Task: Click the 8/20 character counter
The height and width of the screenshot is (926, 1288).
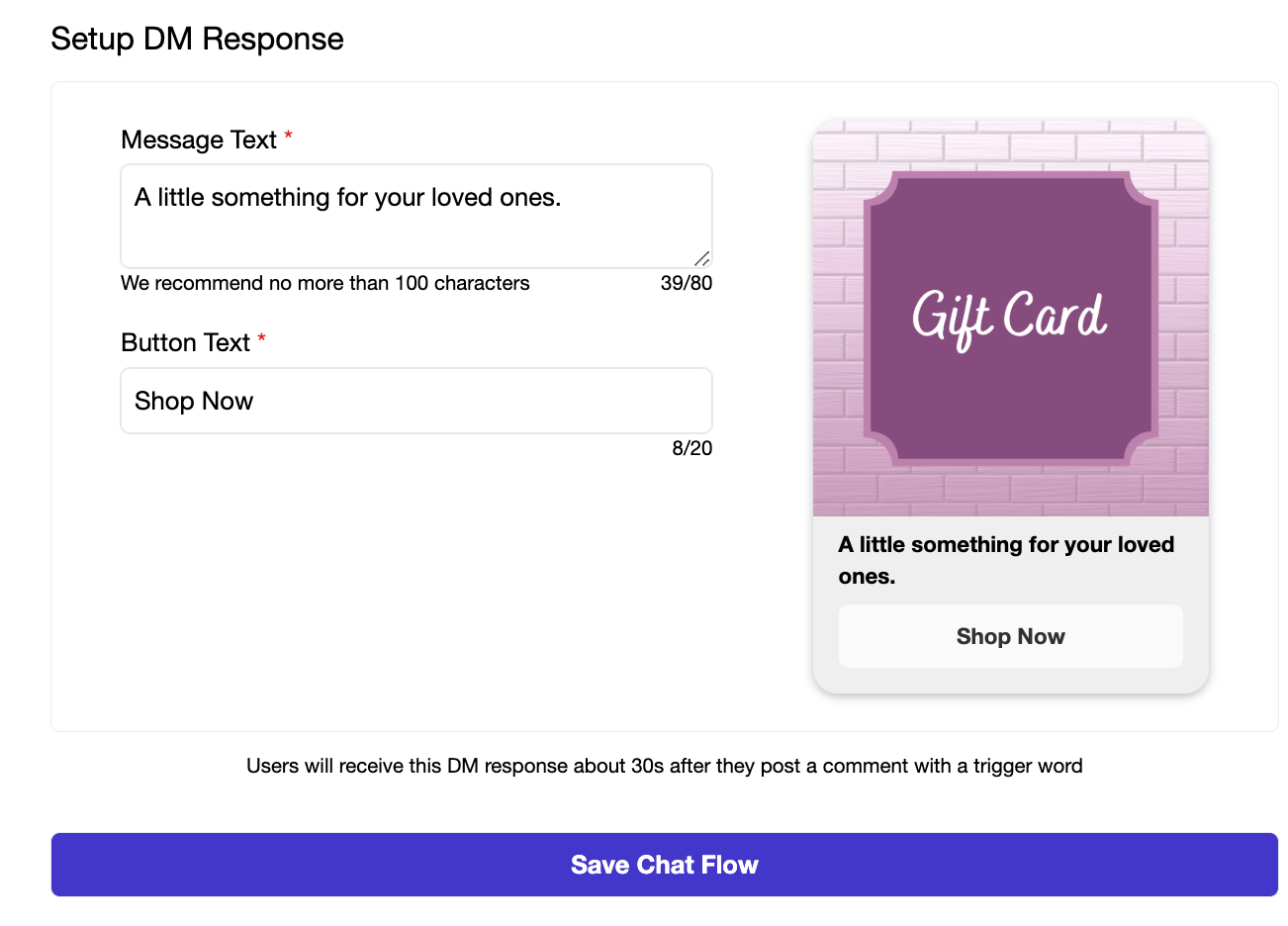Action: [x=692, y=448]
